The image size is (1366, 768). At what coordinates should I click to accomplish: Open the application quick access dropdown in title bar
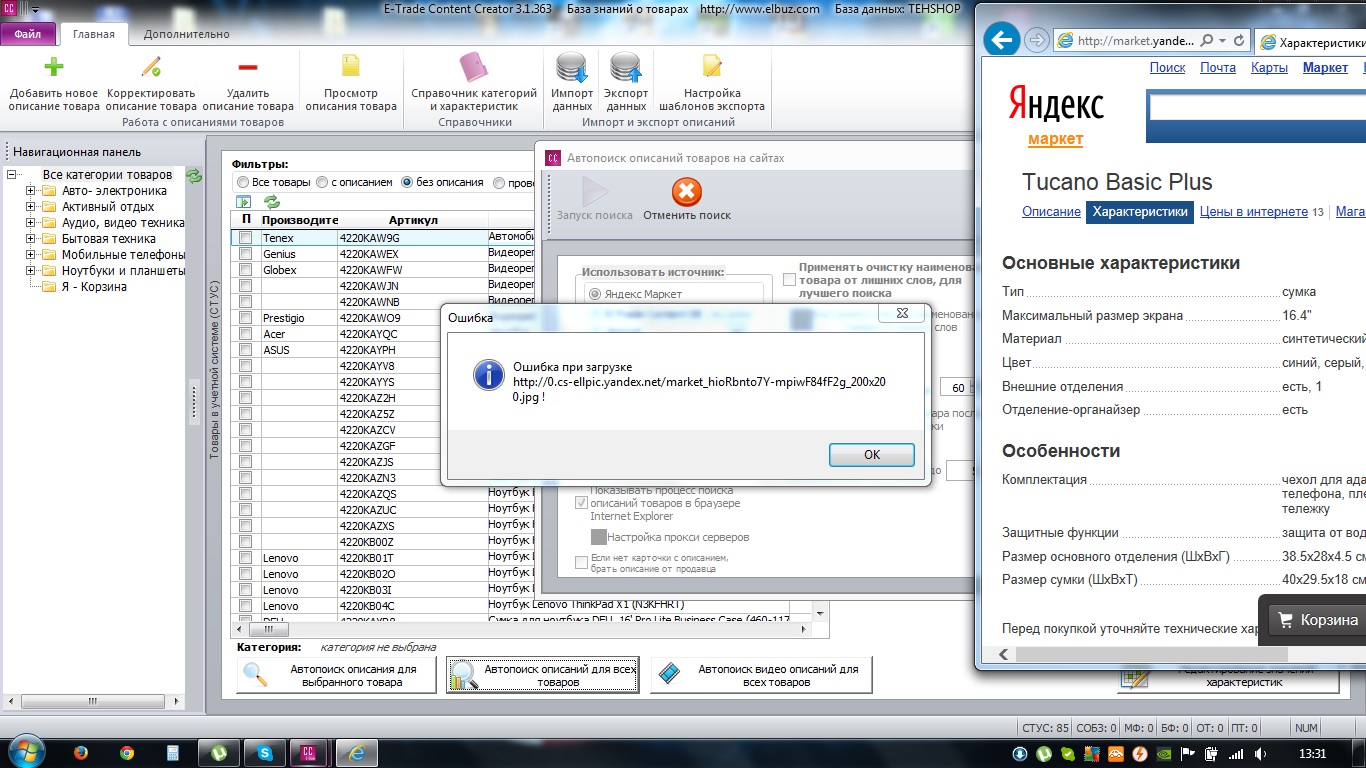(35, 10)
